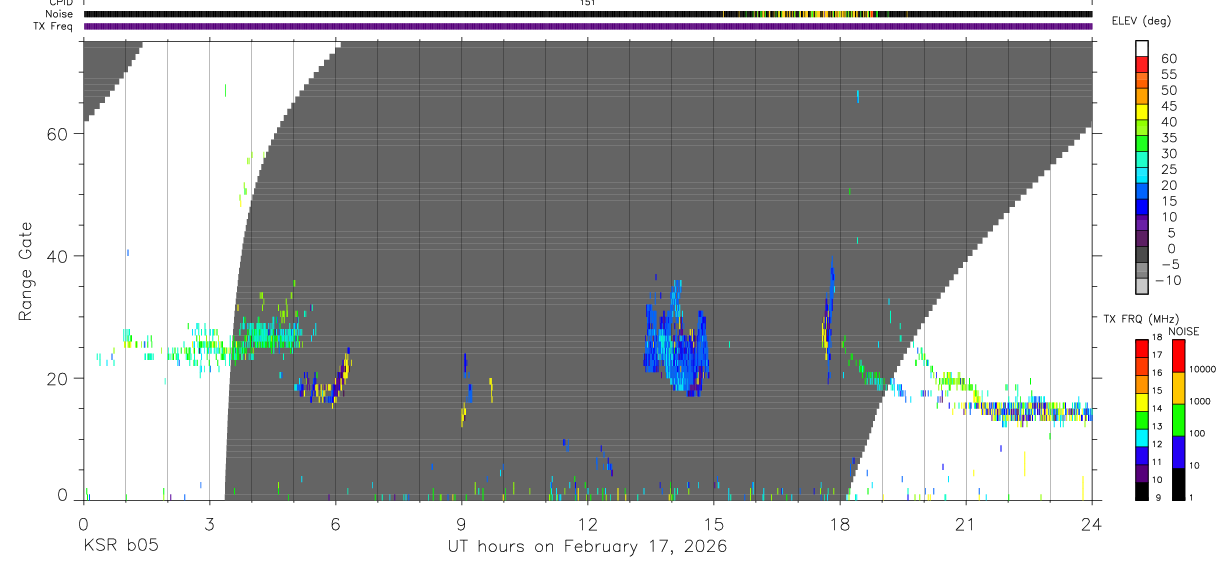Click the black Noise strip above the plot
The width and height of the screenshot is (1228, 567).
tap(587, 14)
